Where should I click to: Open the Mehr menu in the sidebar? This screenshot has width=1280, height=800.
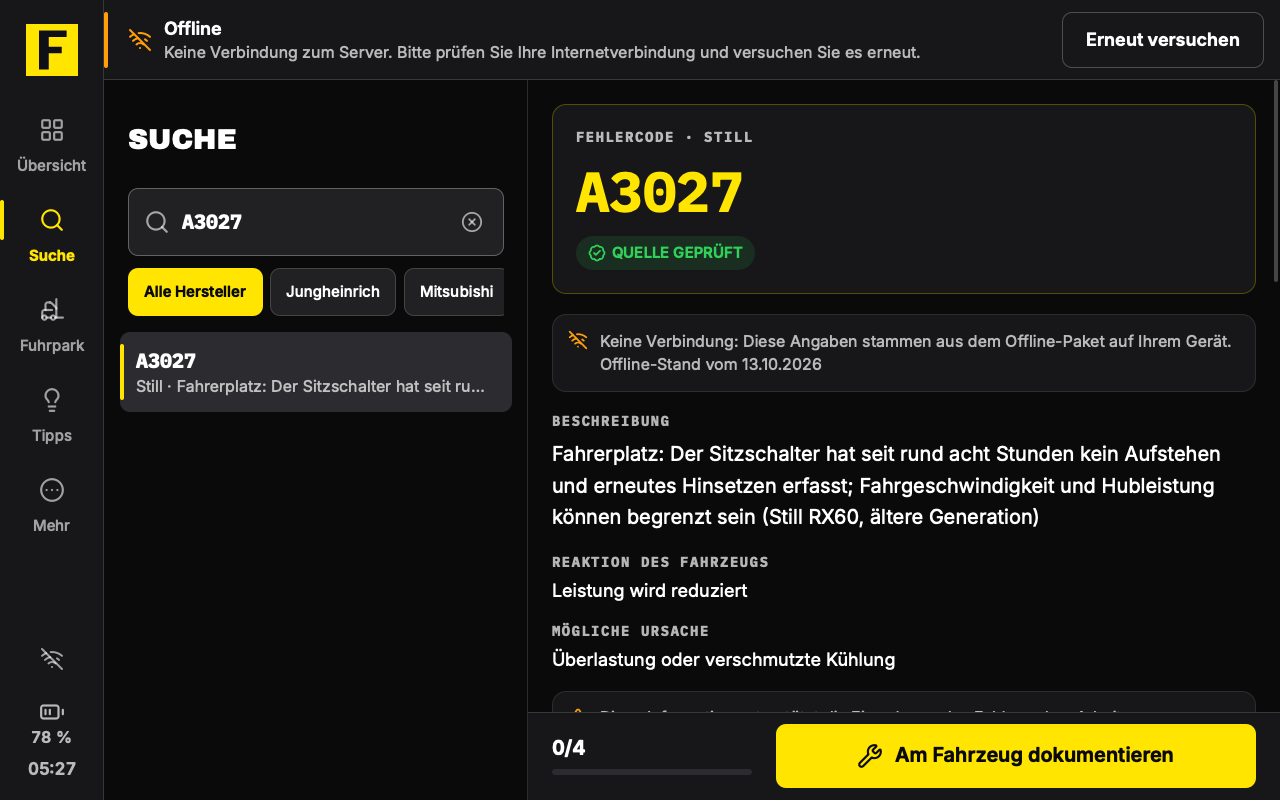coord(52,506)
